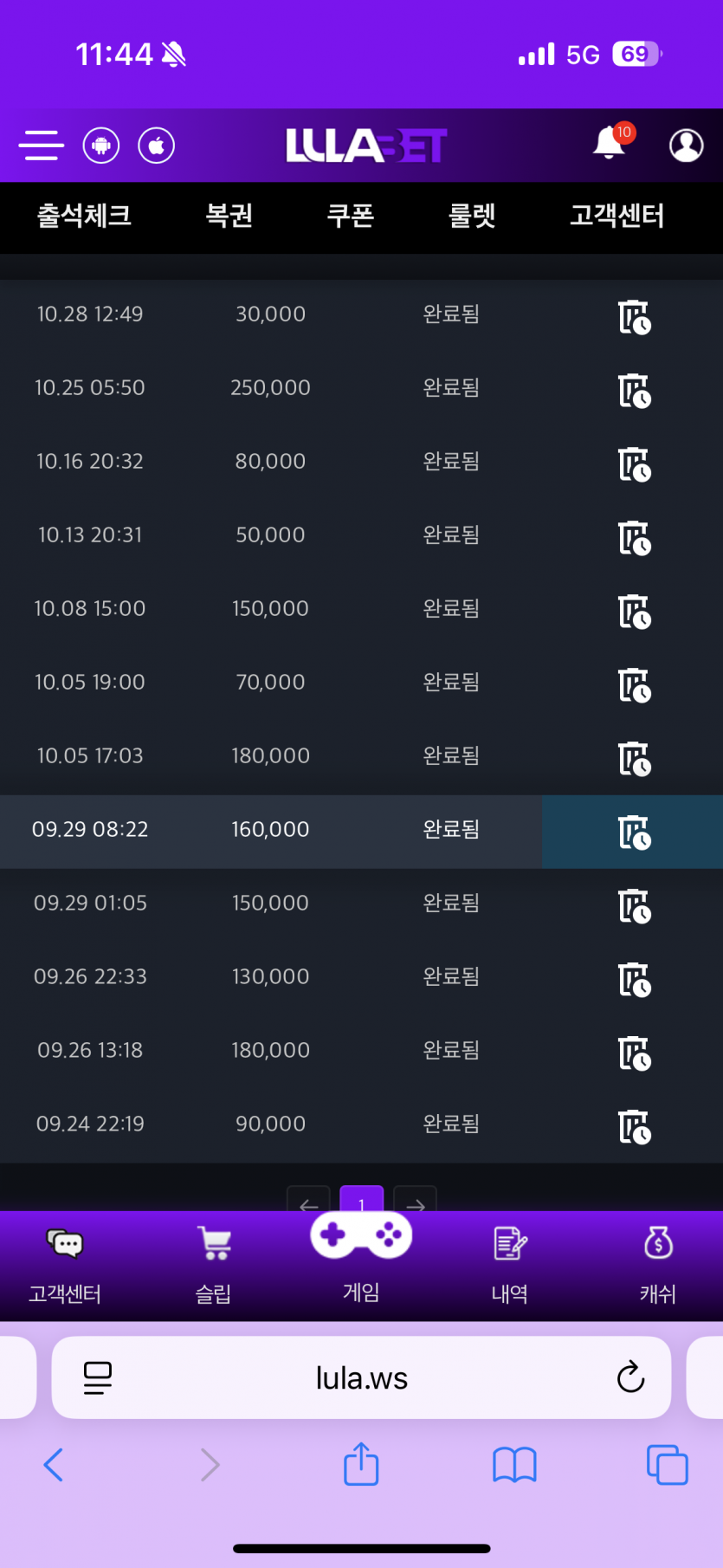
Task: Tap delete icon for 10.28 12:49 entry
Action: pos(634,316)
